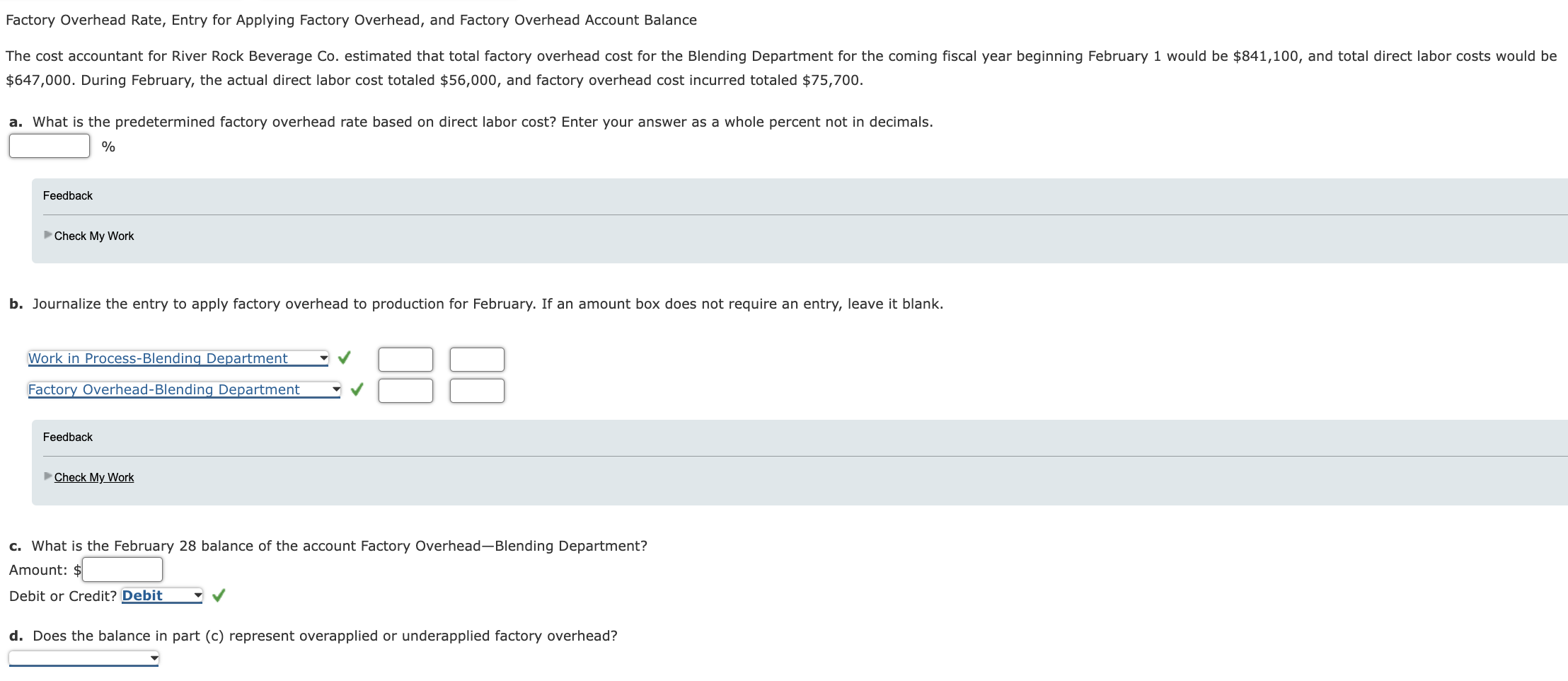Click the second credit amount box in part b
This screenshot has width=1568, height=681.
pos(477,359)
